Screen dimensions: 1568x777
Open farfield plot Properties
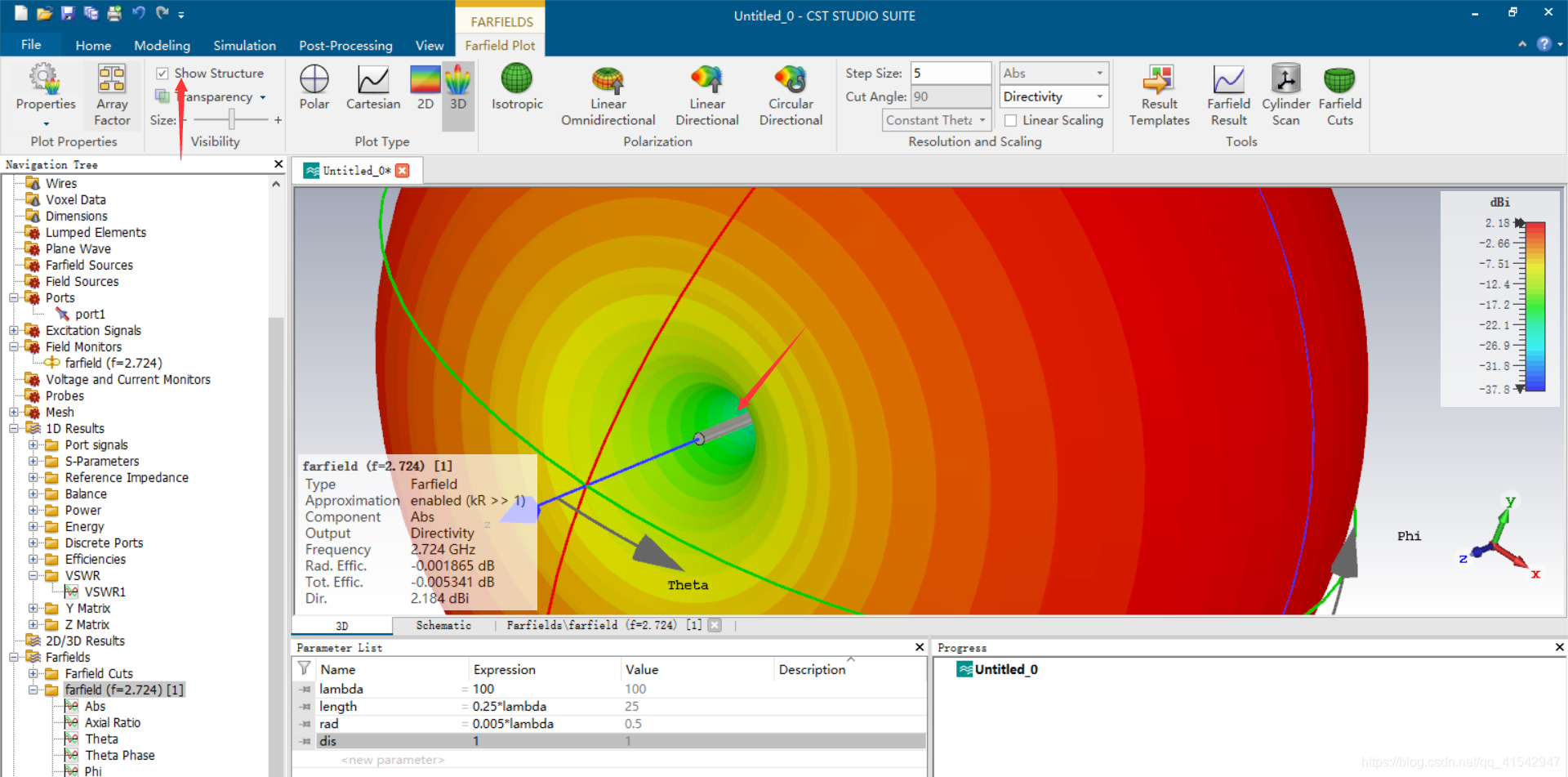coord(46,95)
